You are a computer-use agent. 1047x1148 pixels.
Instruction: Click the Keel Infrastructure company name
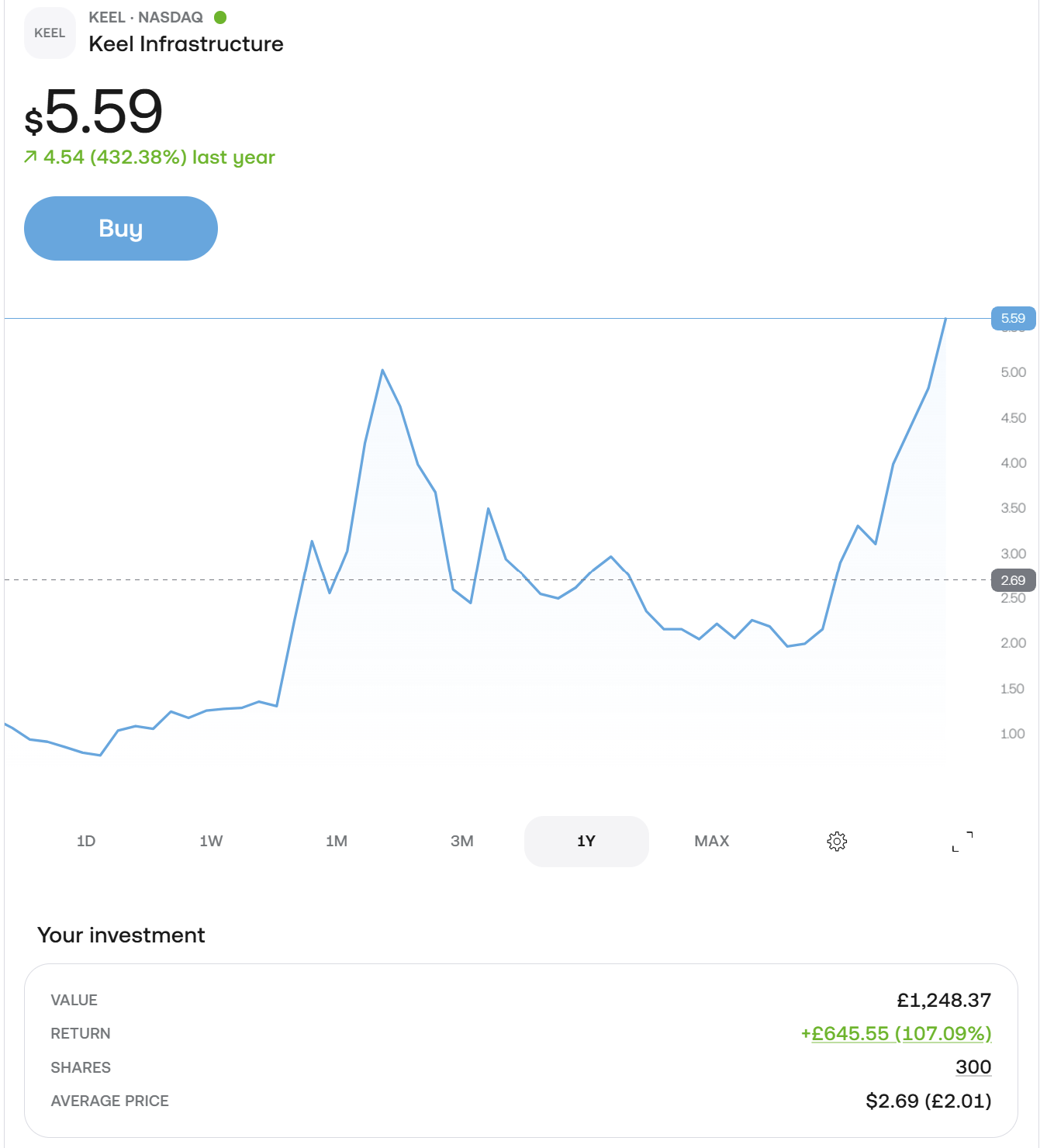pyautogui.click(x=186, y=44)
